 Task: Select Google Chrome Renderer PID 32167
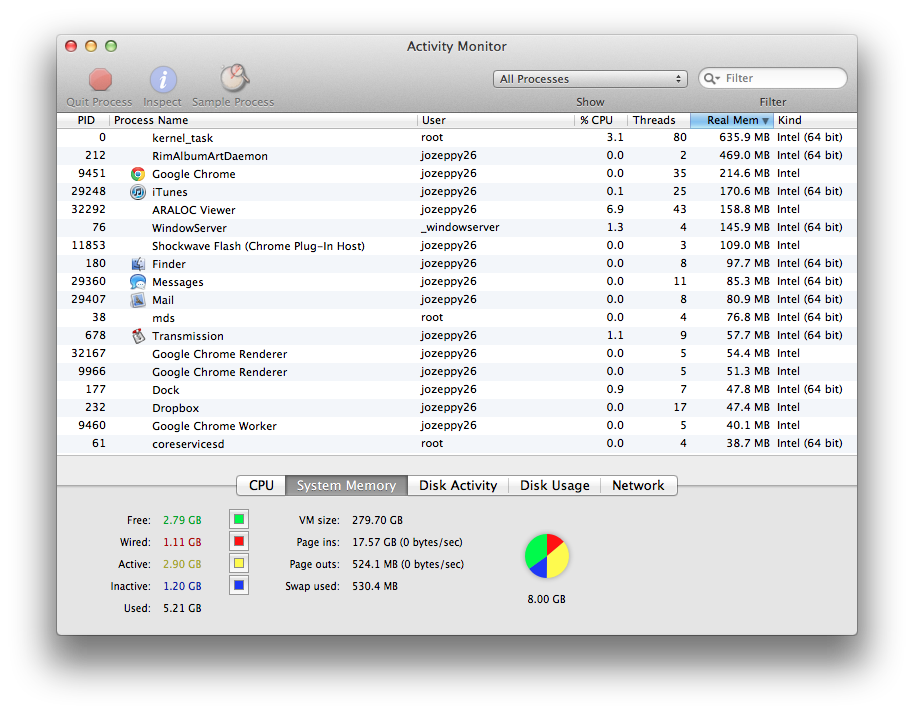457,354
